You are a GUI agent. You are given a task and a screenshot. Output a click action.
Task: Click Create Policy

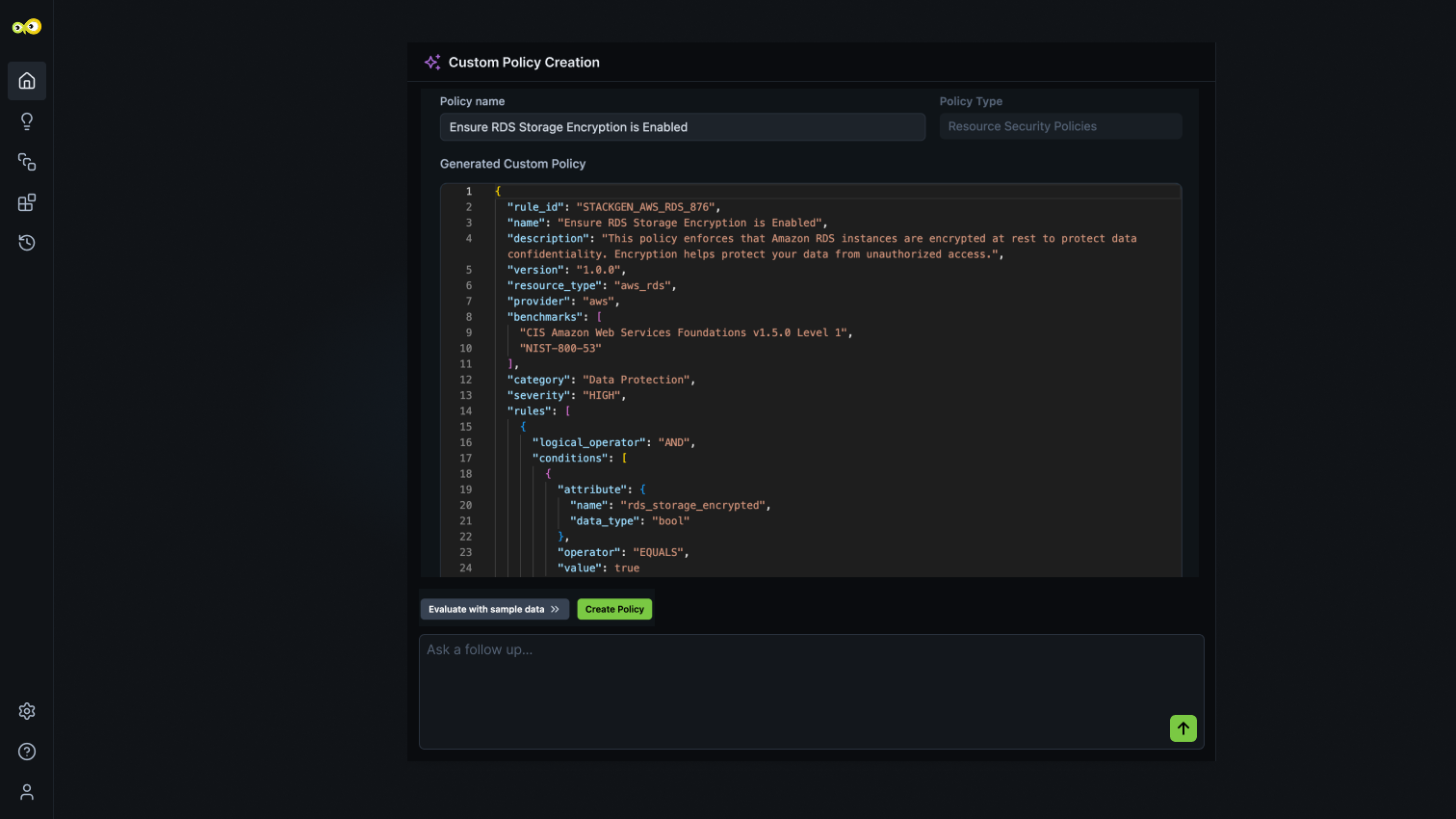(613, 609)
